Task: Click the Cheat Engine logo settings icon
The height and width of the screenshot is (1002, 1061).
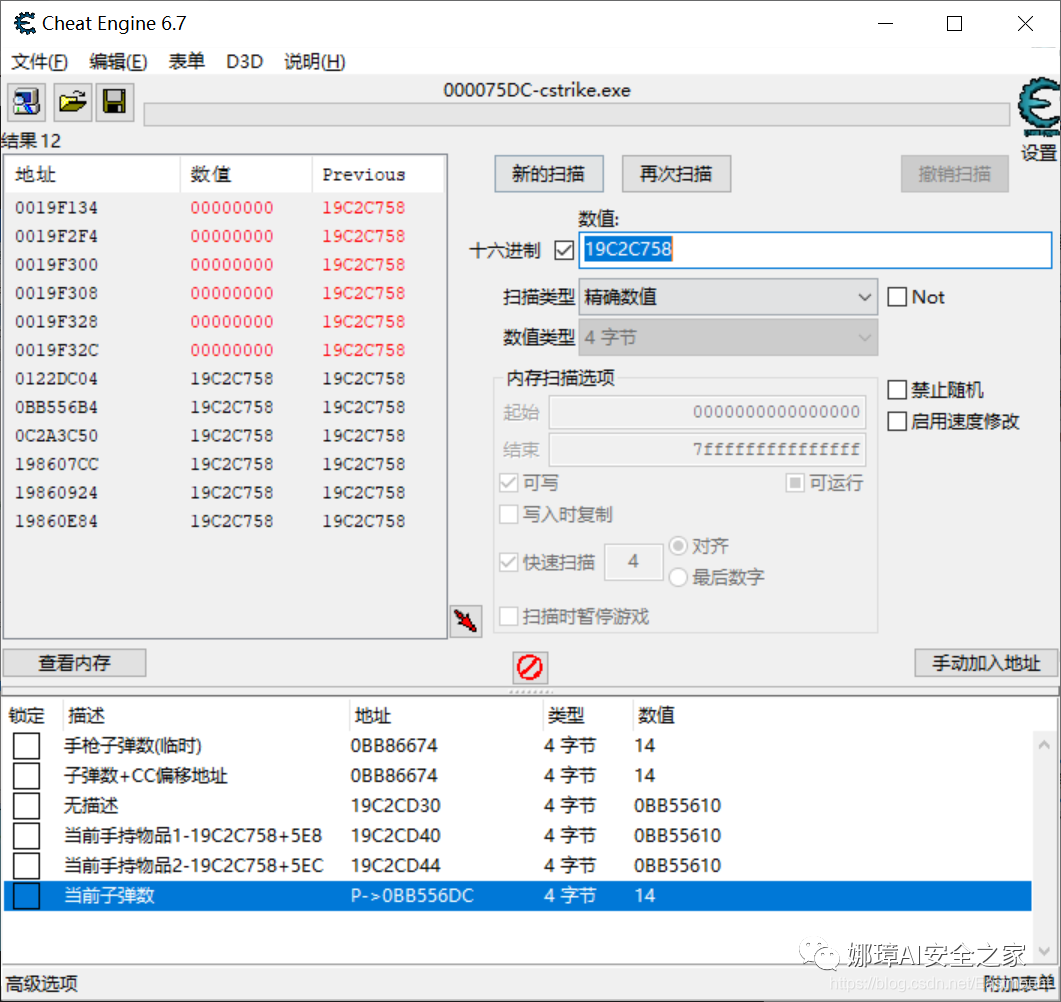Action: click(1039, 107)
